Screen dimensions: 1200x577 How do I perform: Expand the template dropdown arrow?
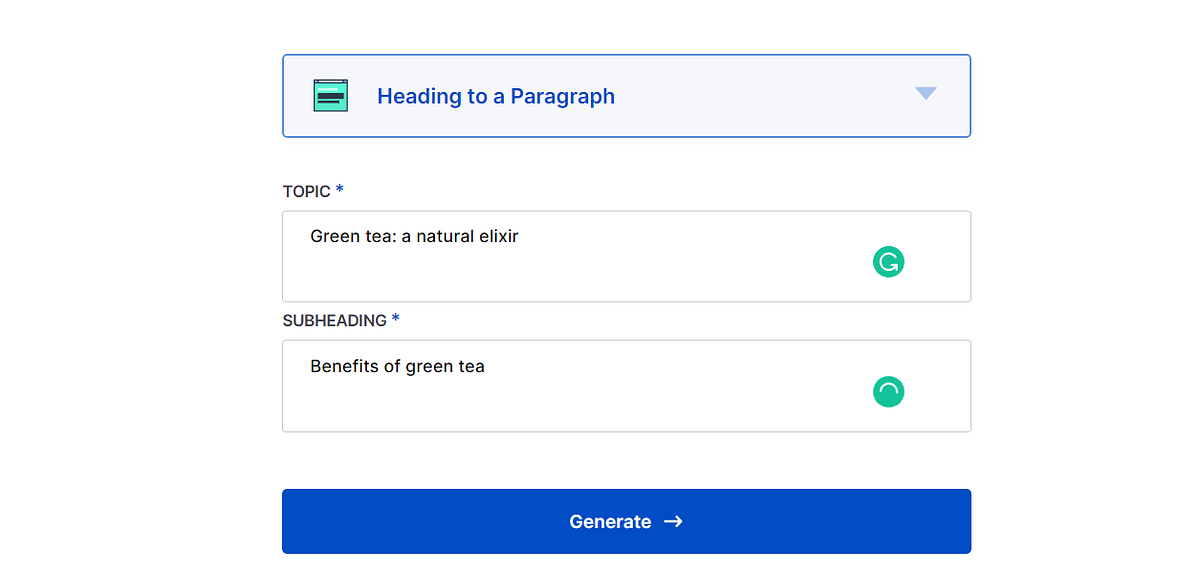tap(926, 94)
